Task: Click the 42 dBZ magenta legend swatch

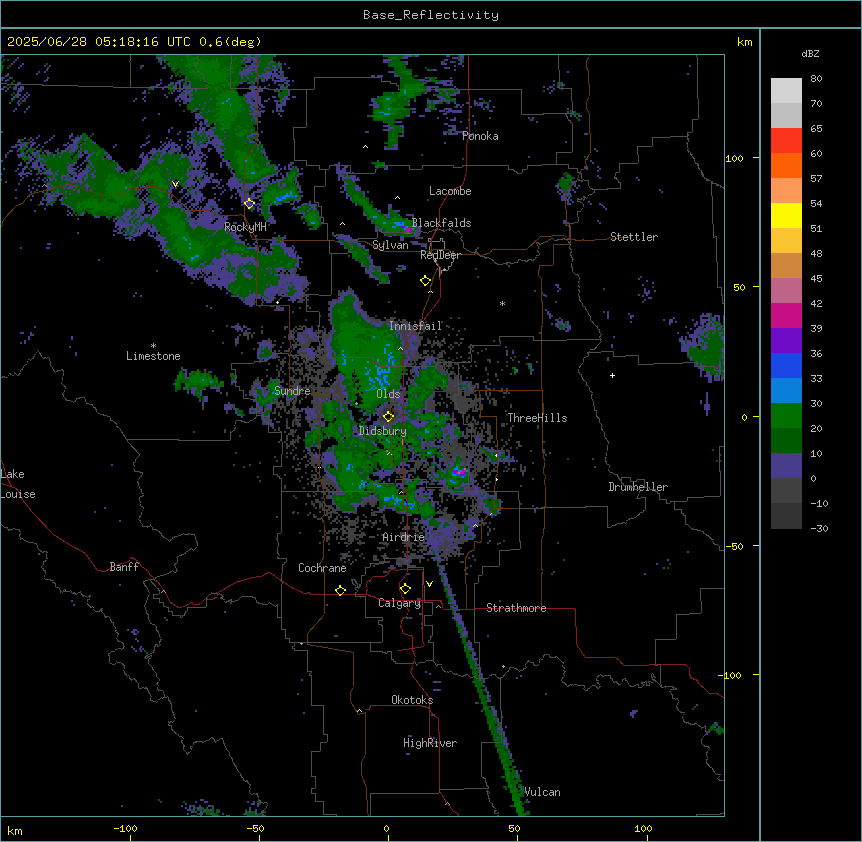Action: (x=786, y=315)
